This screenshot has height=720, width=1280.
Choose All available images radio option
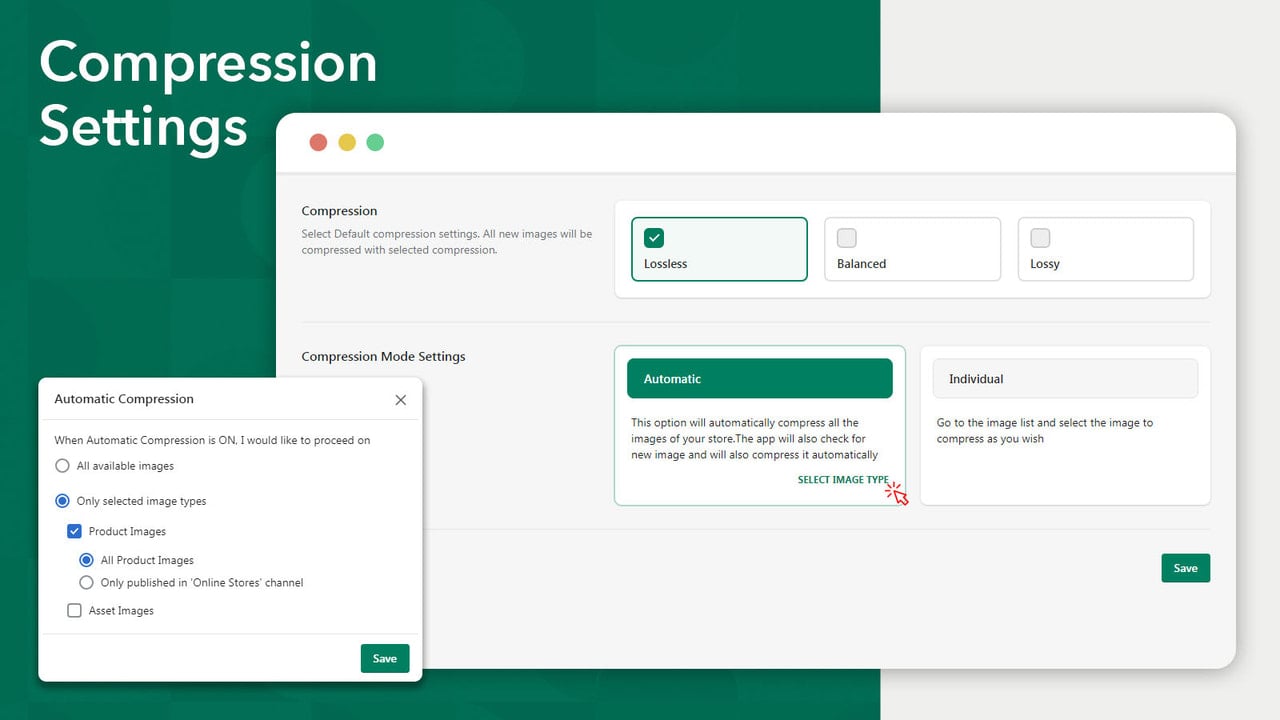point(62,466)
